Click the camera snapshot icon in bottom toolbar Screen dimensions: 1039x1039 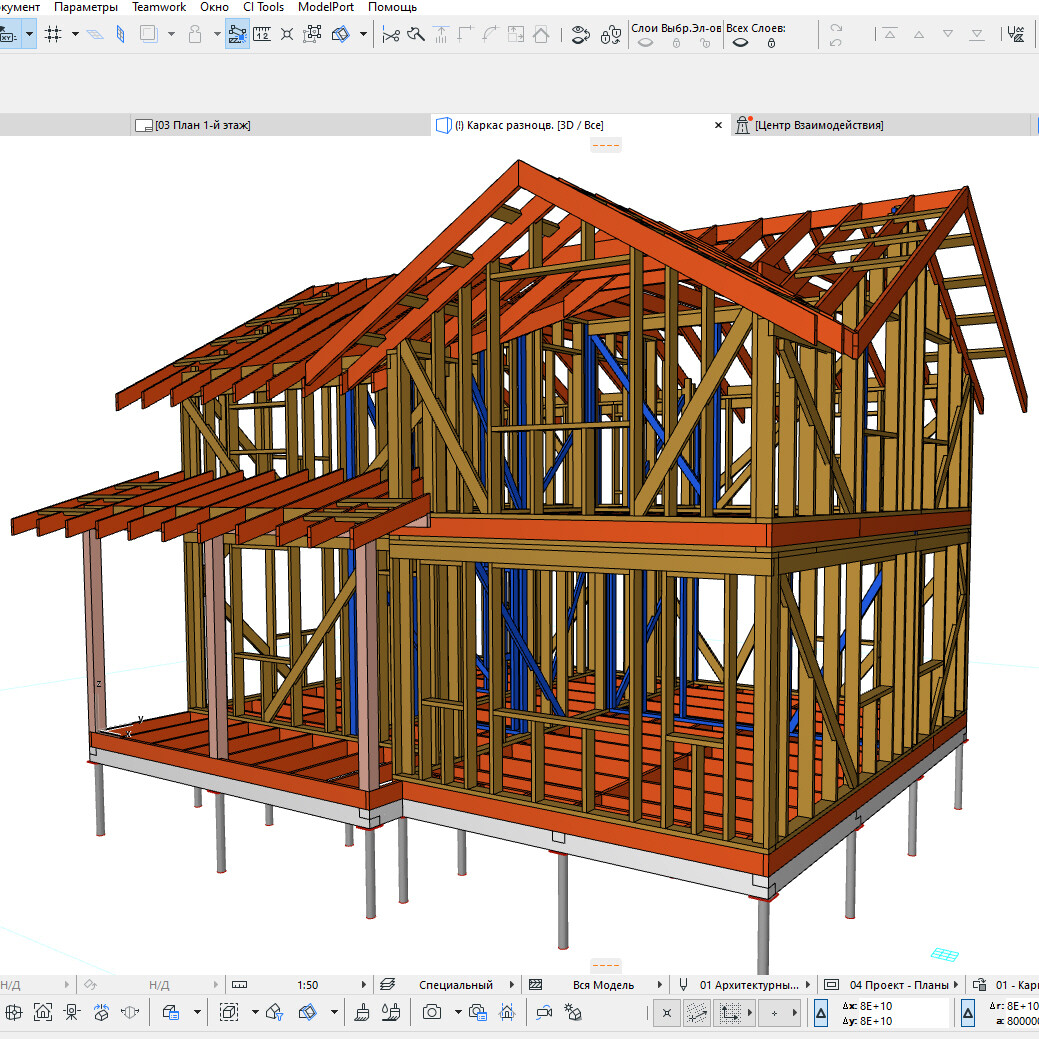[x=432, y=1012]
